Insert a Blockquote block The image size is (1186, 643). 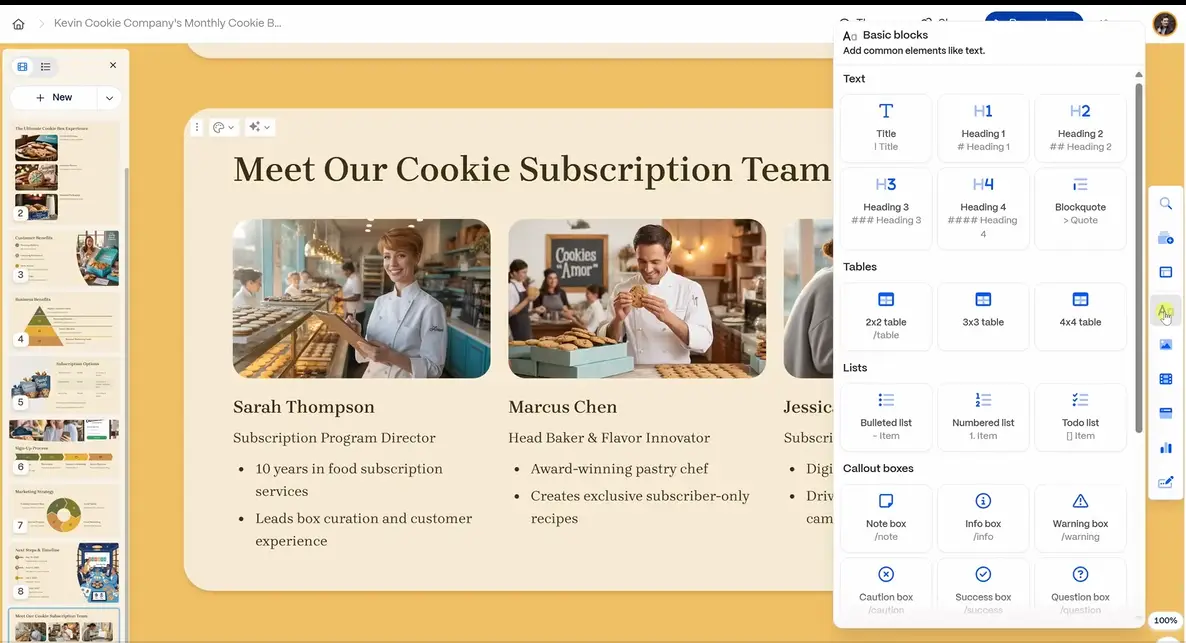click(1080, 208)
